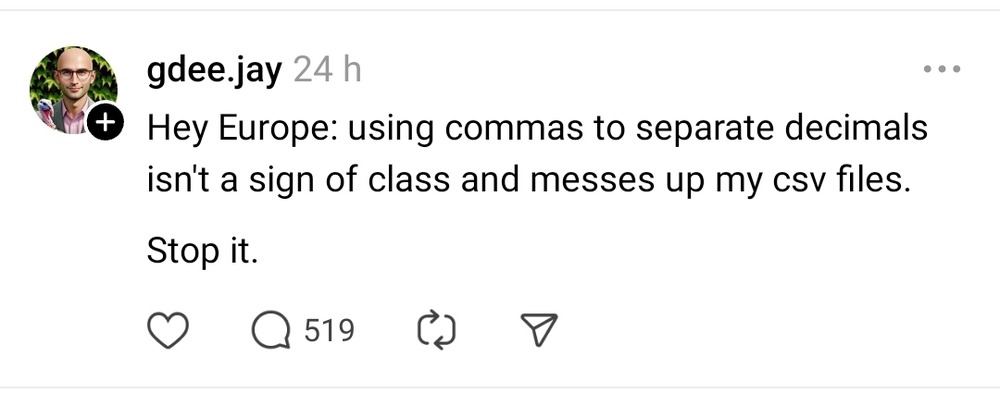Screen dimensions: 1000x393
Task: Follow gdee.jay via the plus badge
Action: point(105,122)
